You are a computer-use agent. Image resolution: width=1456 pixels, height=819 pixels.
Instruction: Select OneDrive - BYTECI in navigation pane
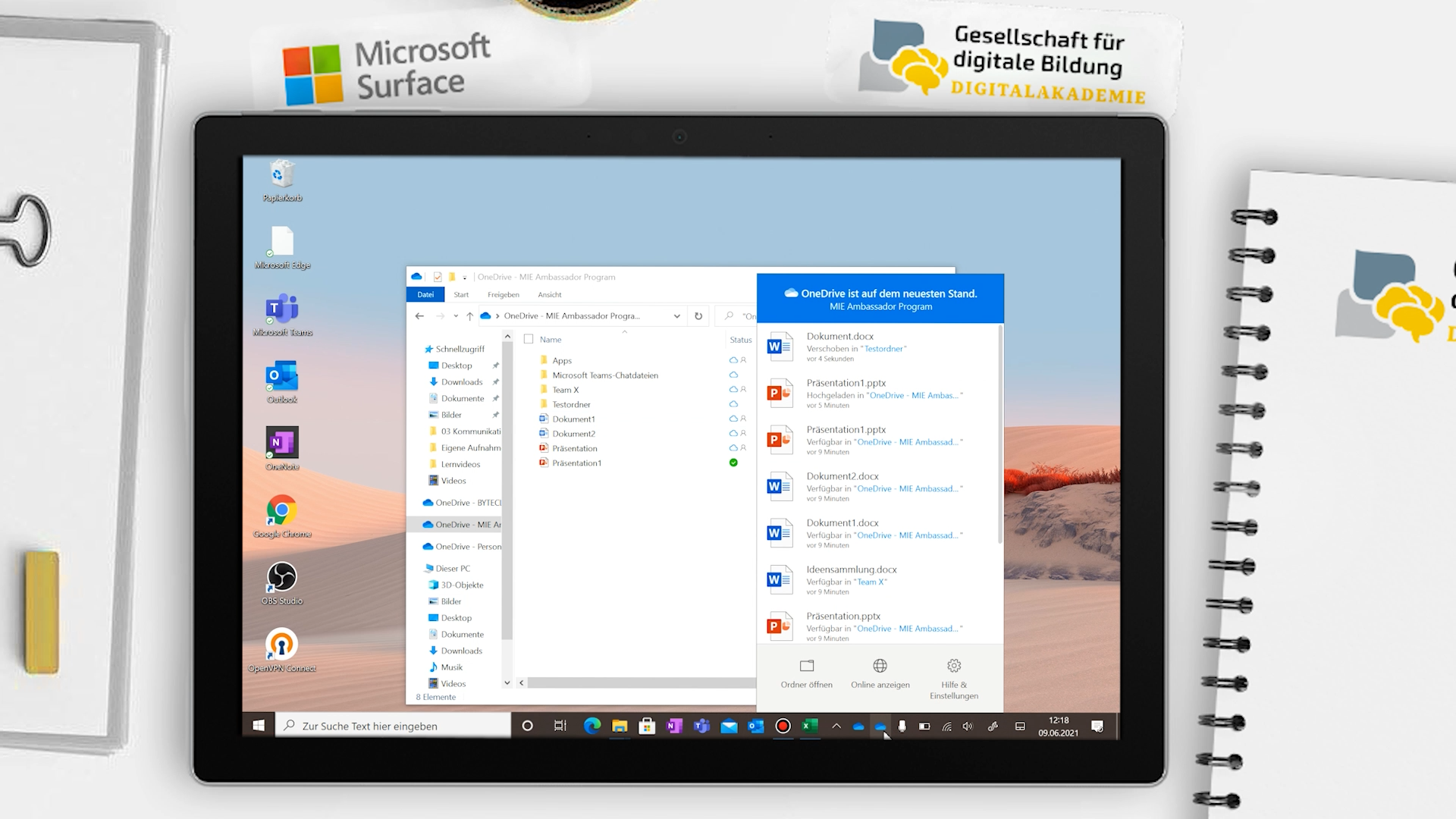click(x=462, y=503)
